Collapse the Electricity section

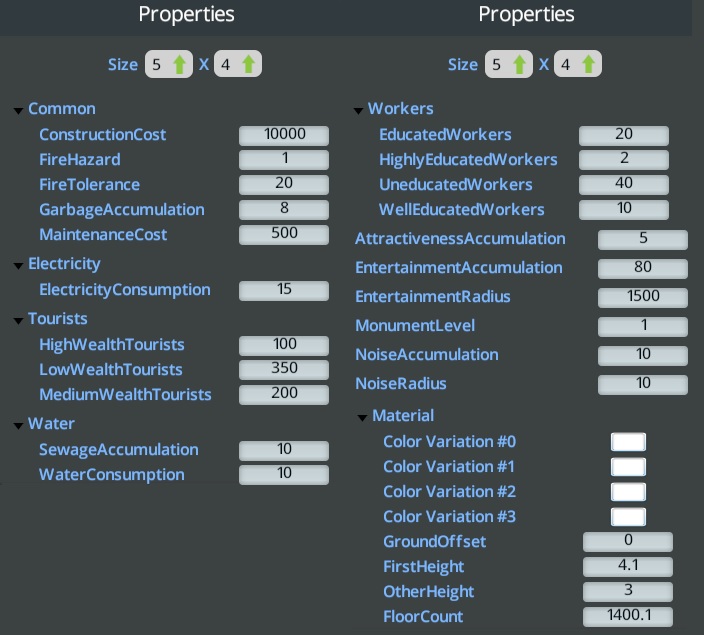(x=19, y=265)
